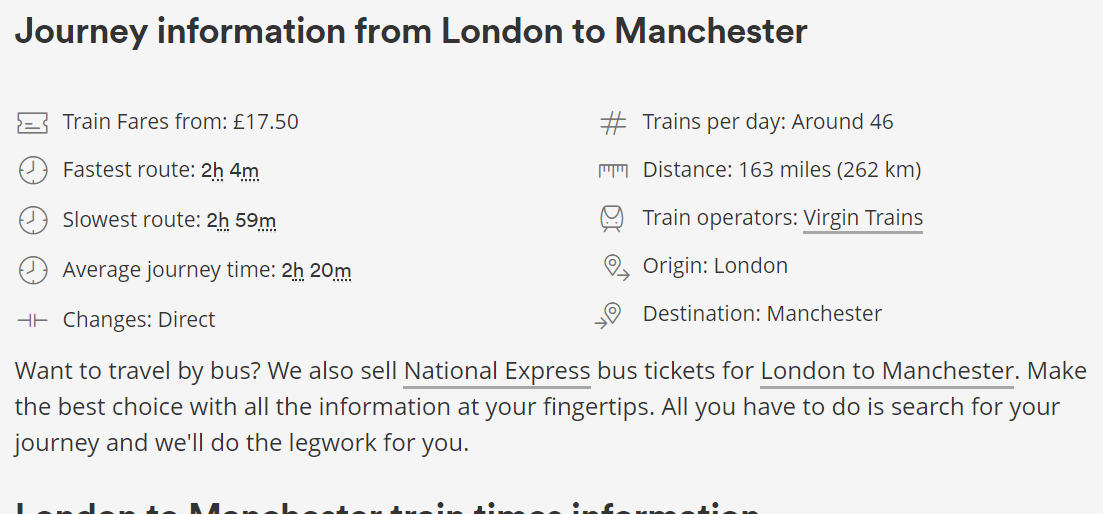Screen dimensions: 1103x514
Task: Click the 2h 4m fastest route duration
Action: point(230,170)
